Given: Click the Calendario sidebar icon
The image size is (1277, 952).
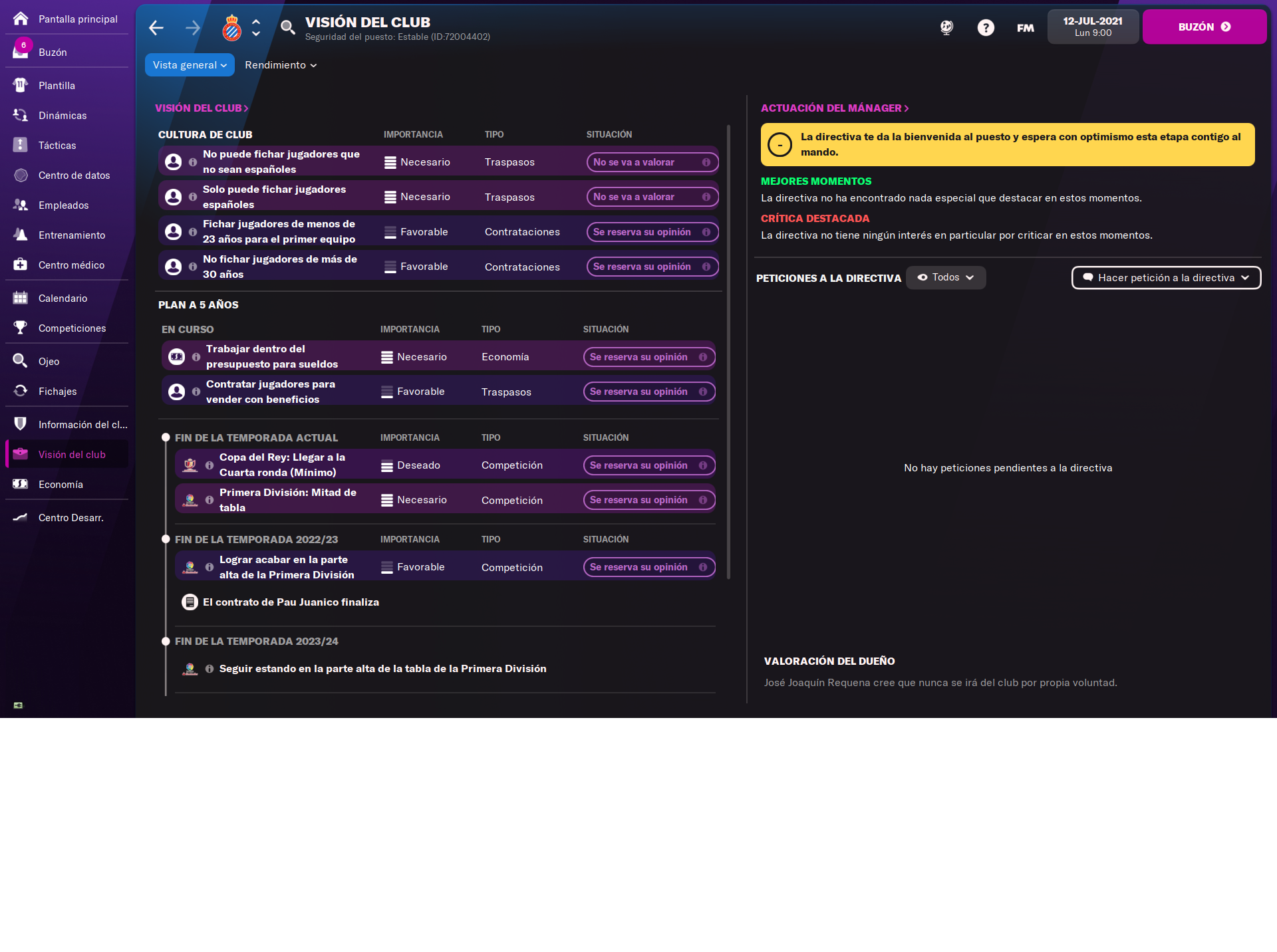Looking at the screenshot, I should (21, 298).
